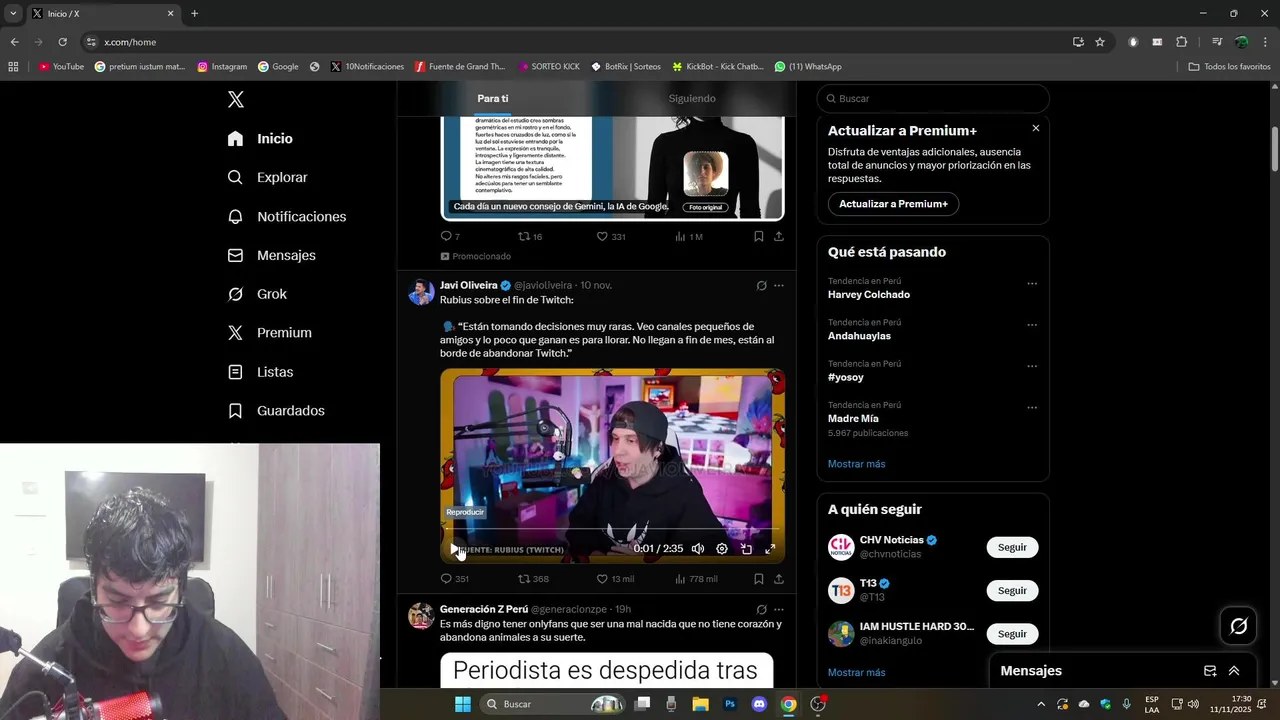Expand the Mensajes drawer
Viewport: 1280px width, 720px height.
point(1234,671)
